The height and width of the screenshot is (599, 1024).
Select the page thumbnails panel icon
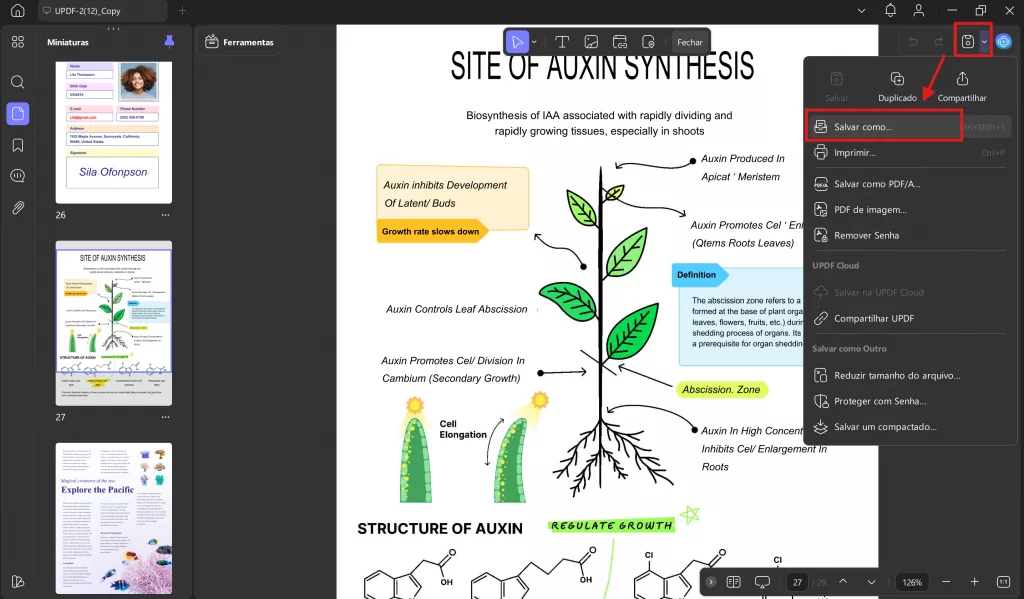pos(18,114)
